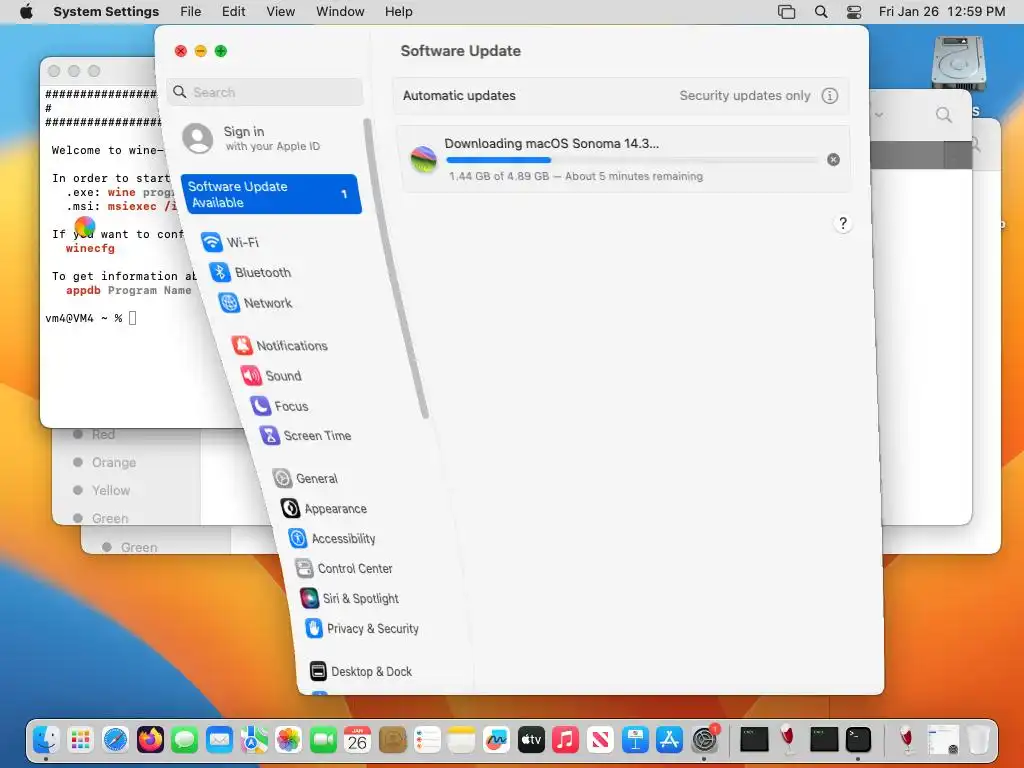This screenshot has width=1024, height=768.
Task: Open the App Store from the Dock
Action: pyautogui.click(x=669, y=740)
